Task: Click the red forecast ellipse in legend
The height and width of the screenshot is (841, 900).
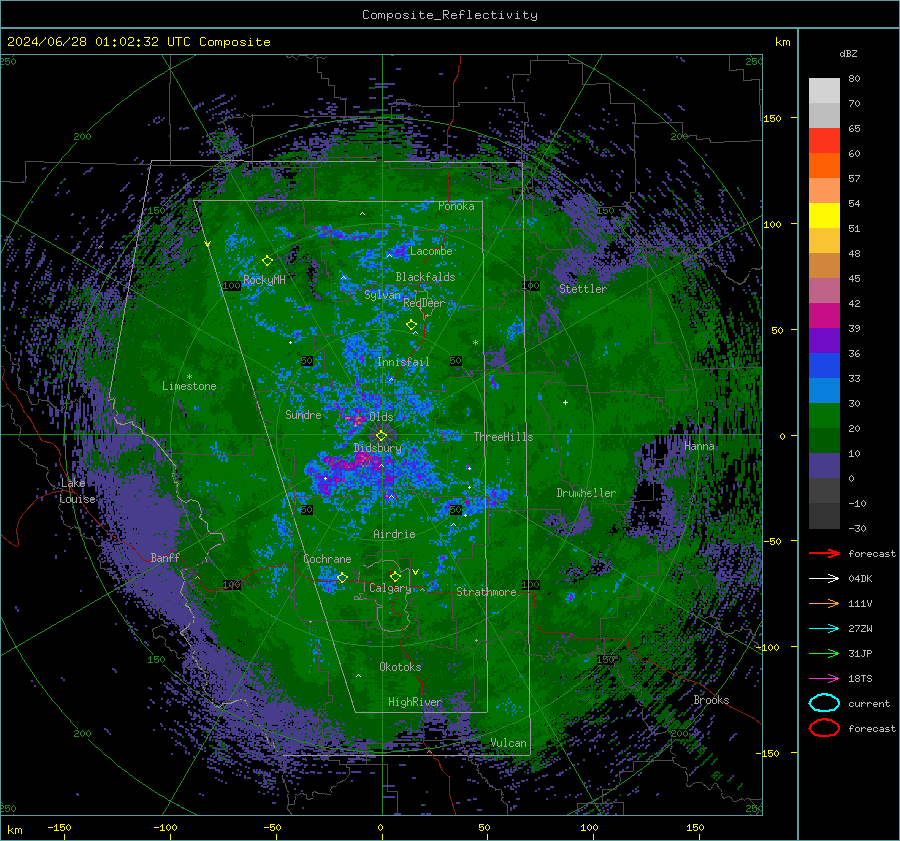Action: click(824, 728)
